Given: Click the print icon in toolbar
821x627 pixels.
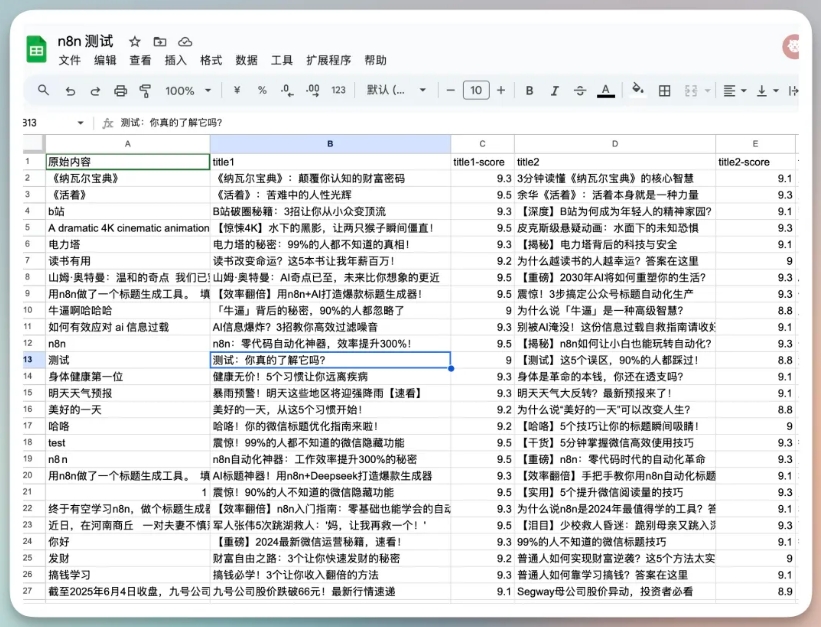Looking at the screenshot, I should pyautogui.click(x=120, y=91).
